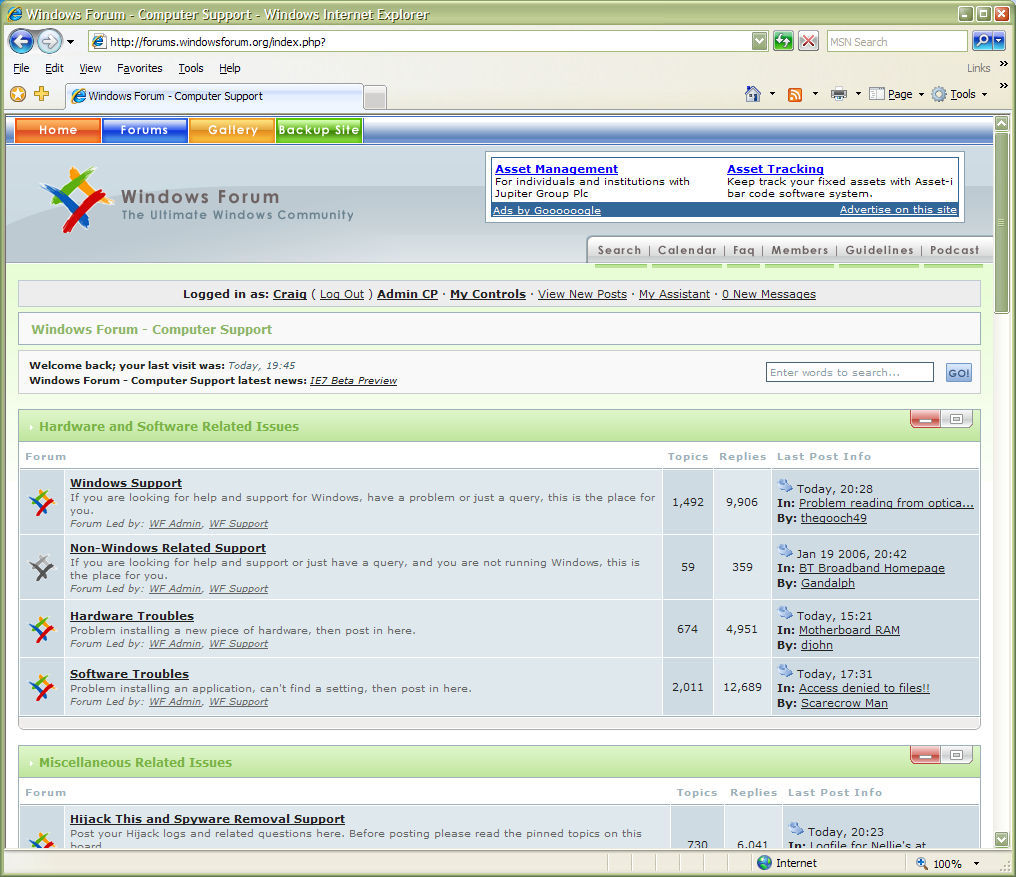Open the File menu
This screenshot has width=1016, height=877.
point(21,68)
